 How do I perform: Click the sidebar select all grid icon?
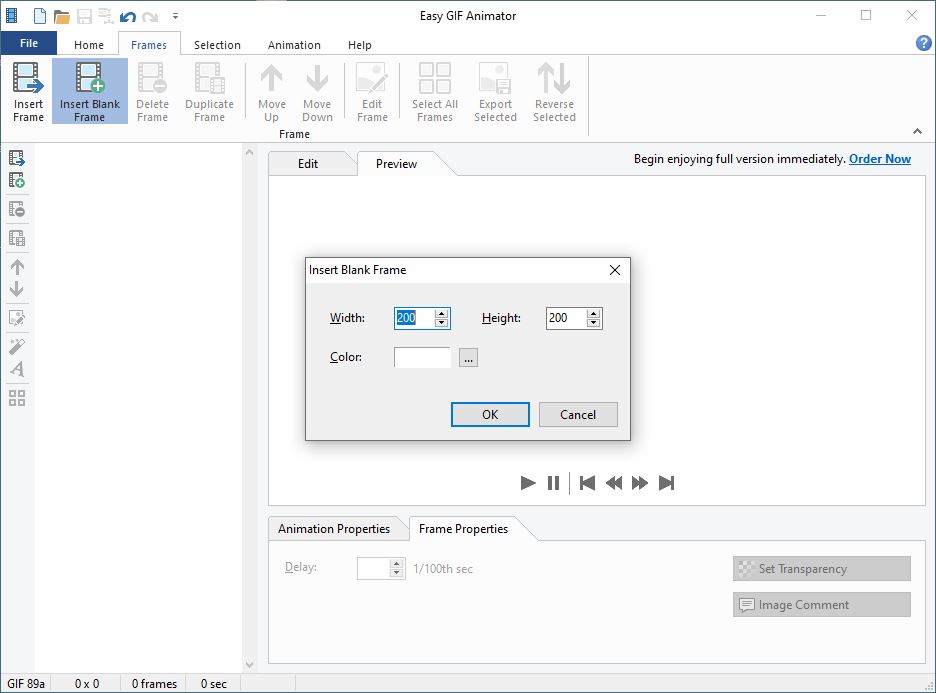point(17,398)
